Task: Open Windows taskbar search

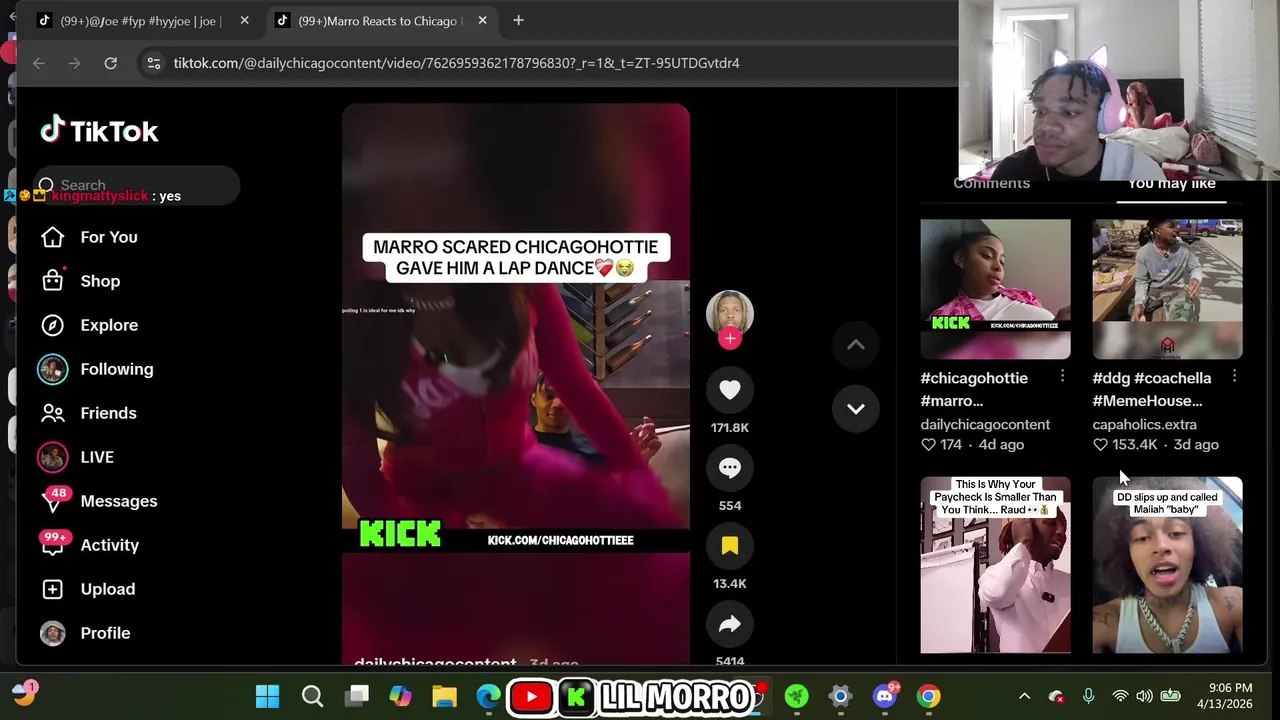Action: tap(312, 697)
